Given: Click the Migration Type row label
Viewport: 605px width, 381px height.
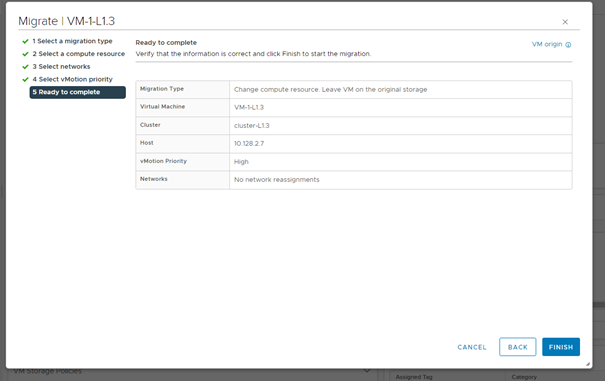Looking at the screenshot, I should [162, 89].
